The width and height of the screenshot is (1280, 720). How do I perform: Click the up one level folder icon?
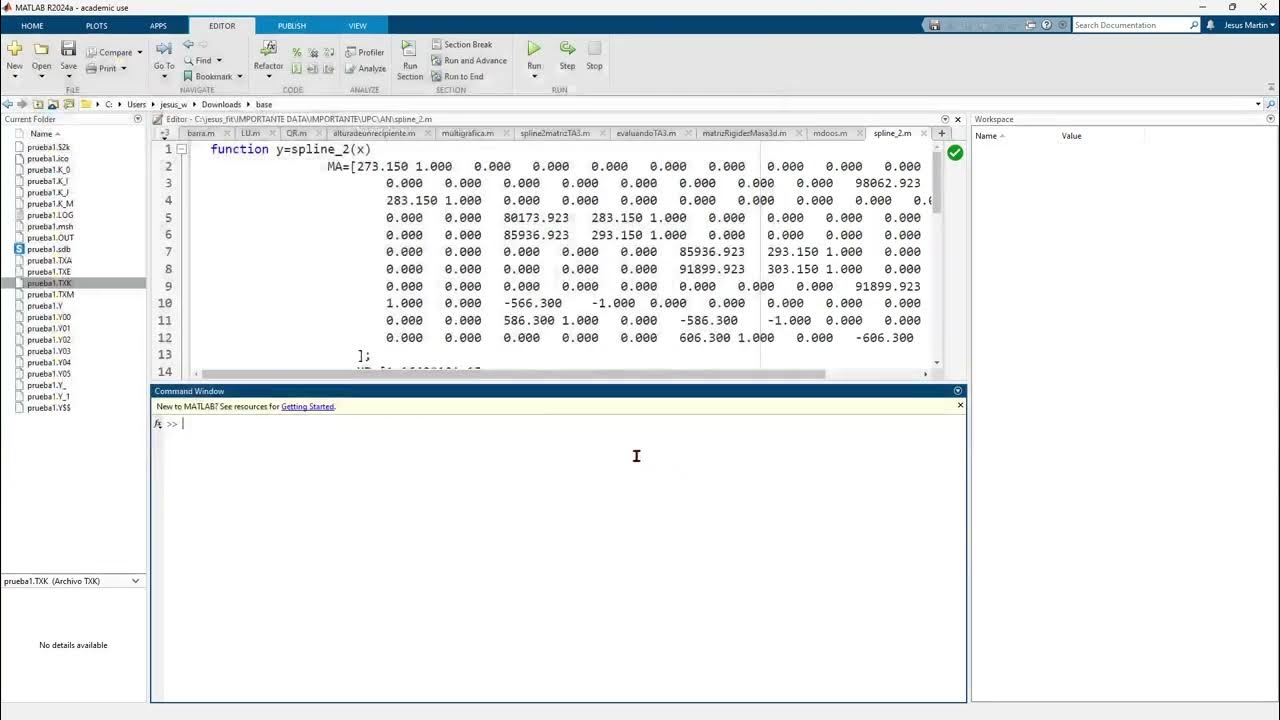38,104
